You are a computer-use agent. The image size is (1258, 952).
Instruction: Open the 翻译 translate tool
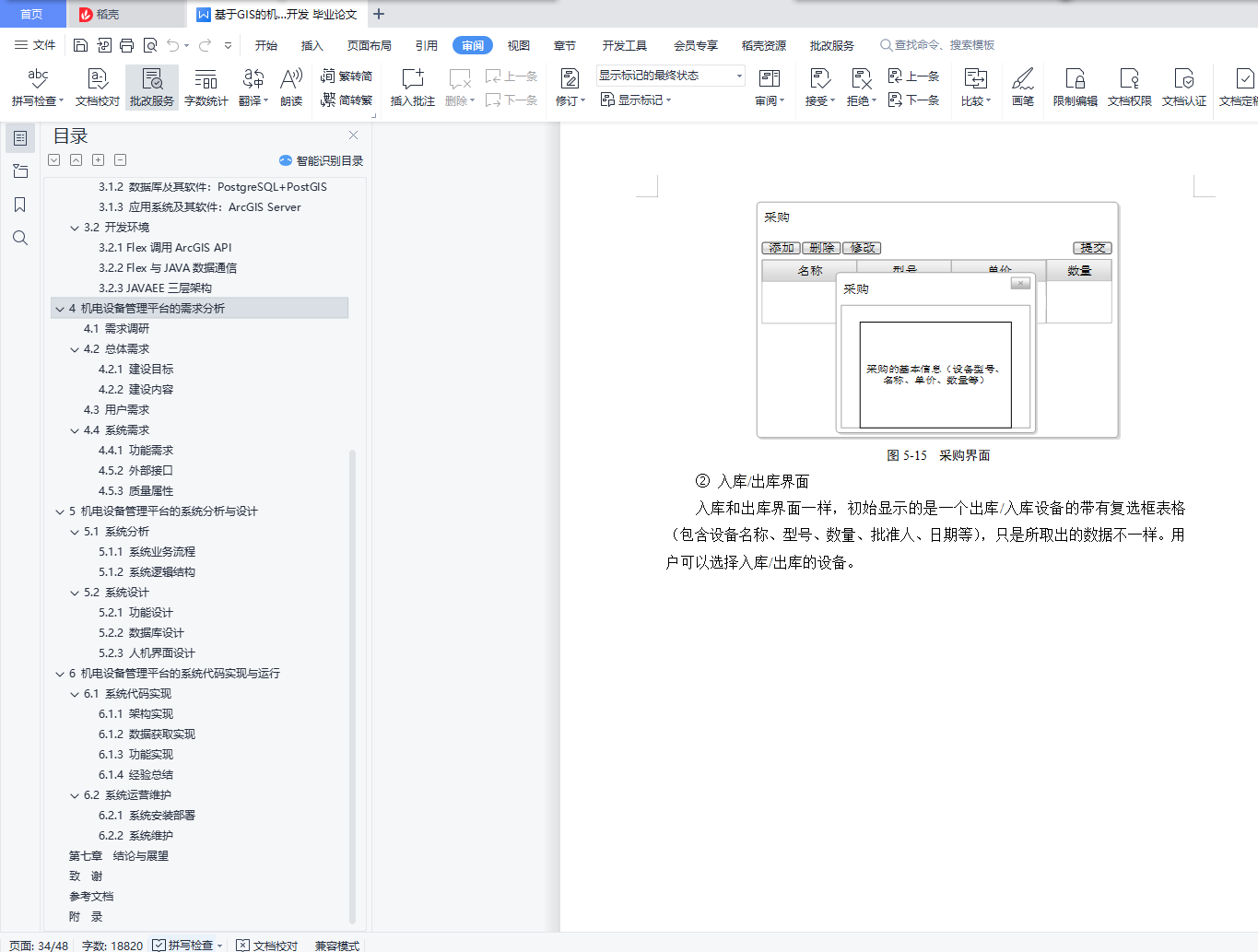253,88
